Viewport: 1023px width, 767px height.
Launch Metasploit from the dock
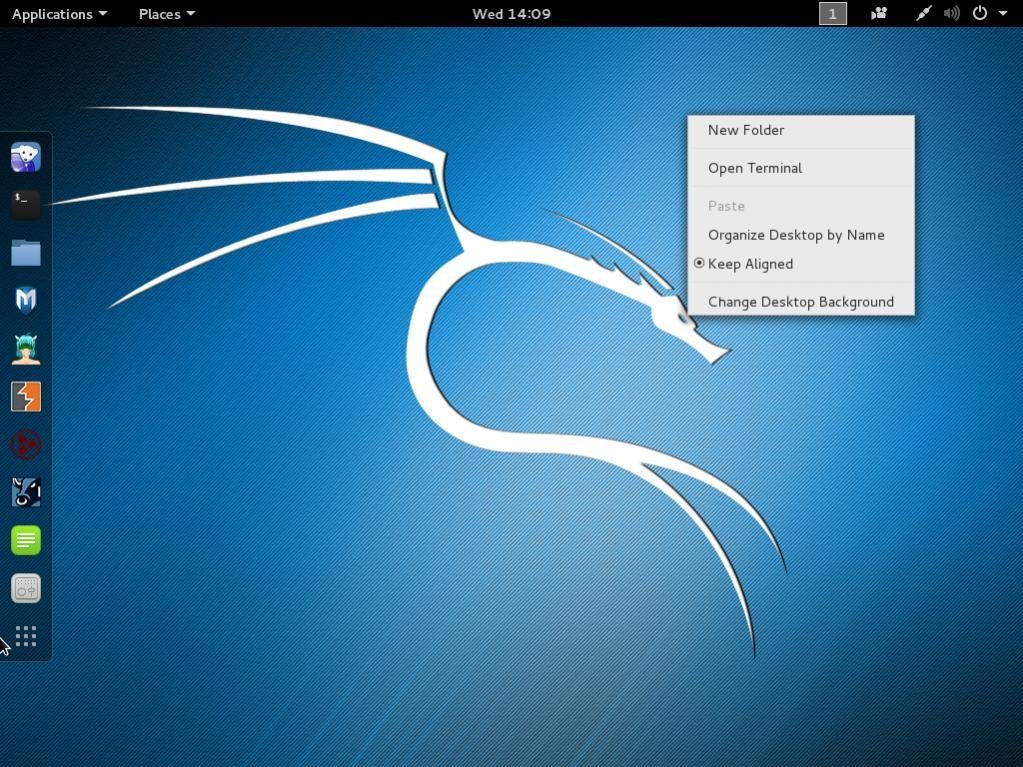(x=26, y=301)
